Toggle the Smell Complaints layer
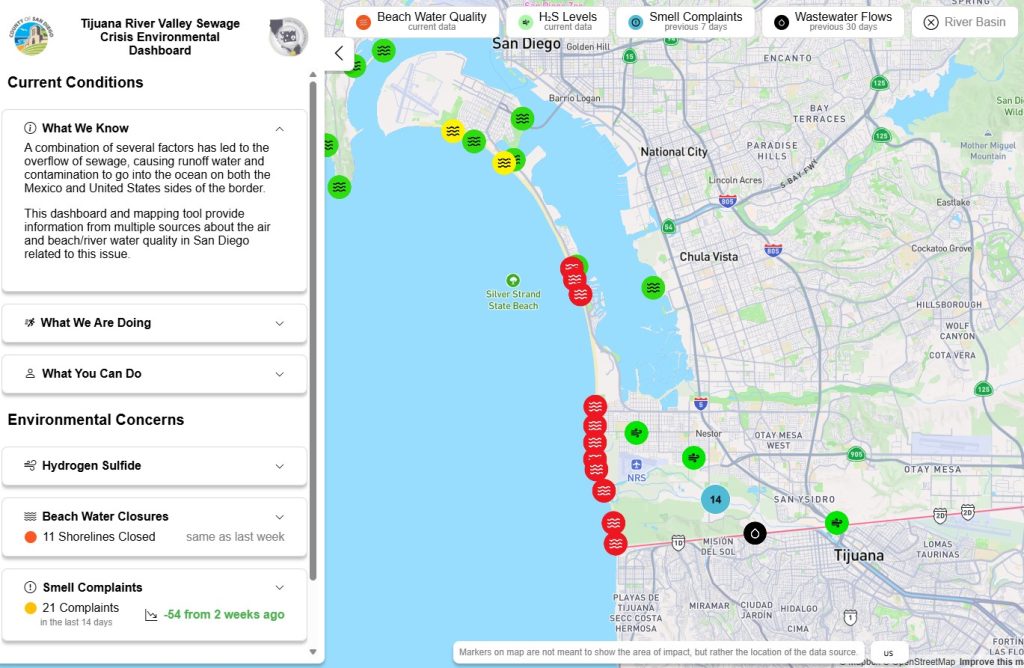Screen dimensions: 1024x668 pyautogui.click(x=684, y=21)
